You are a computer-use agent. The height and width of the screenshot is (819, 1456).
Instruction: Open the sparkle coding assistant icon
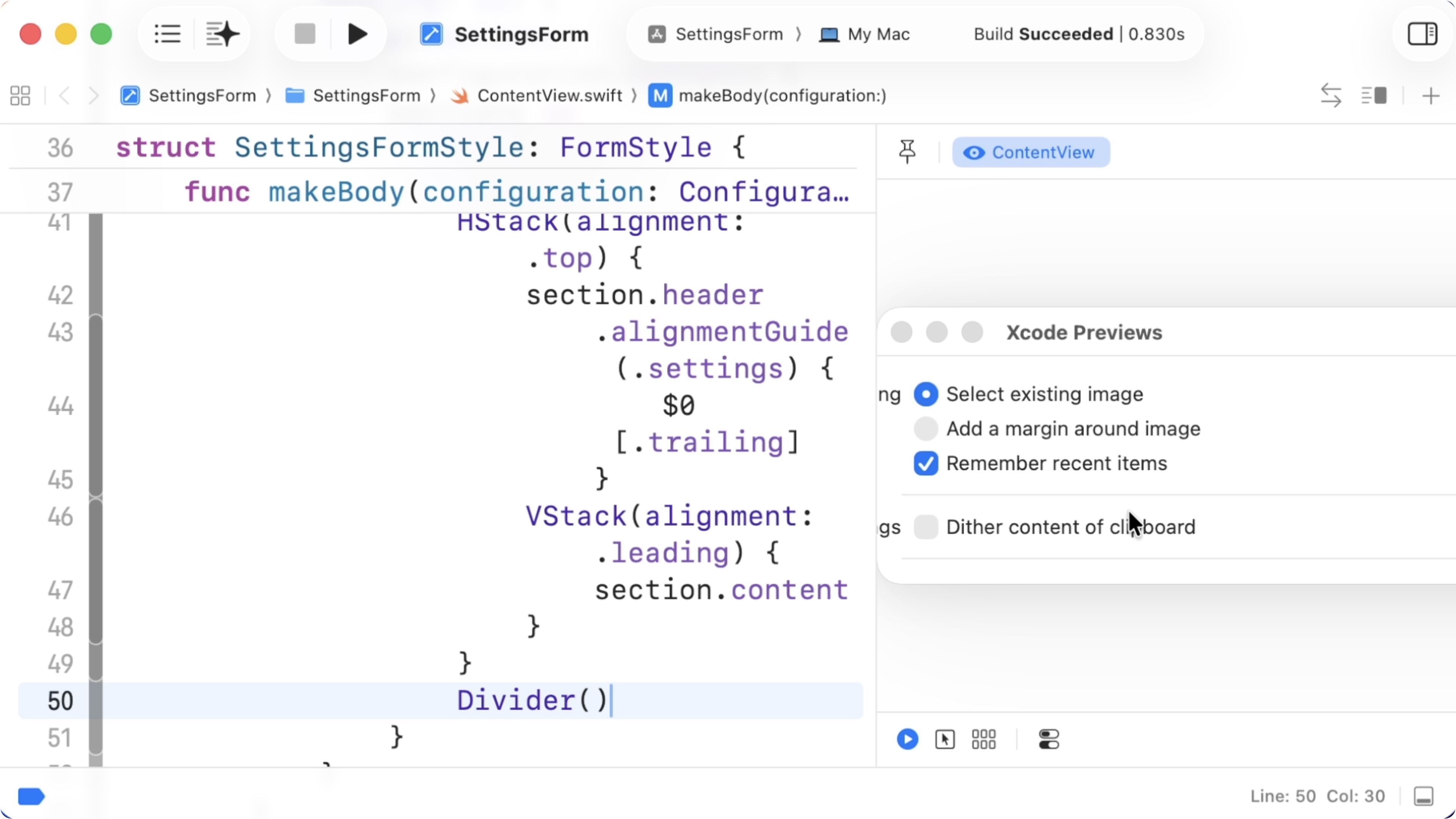click(222, 35)
